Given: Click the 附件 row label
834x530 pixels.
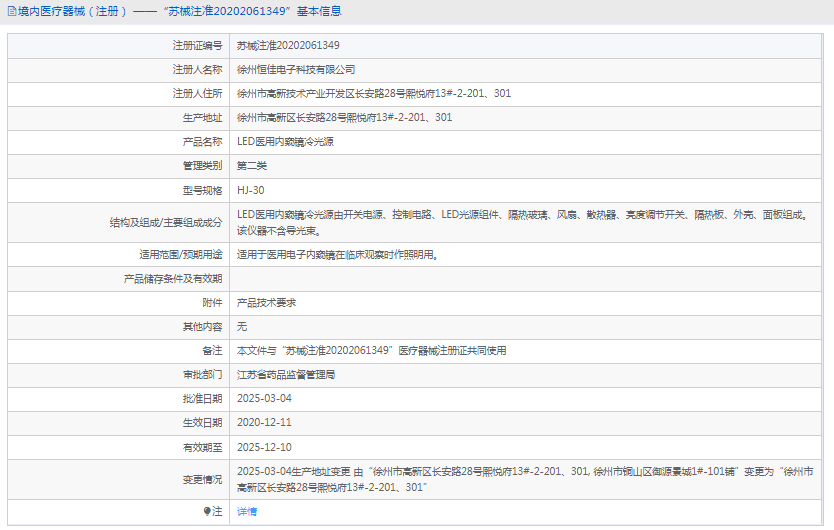Looking at the screenshot, I should pyautogui.click(x=212, y=303).
